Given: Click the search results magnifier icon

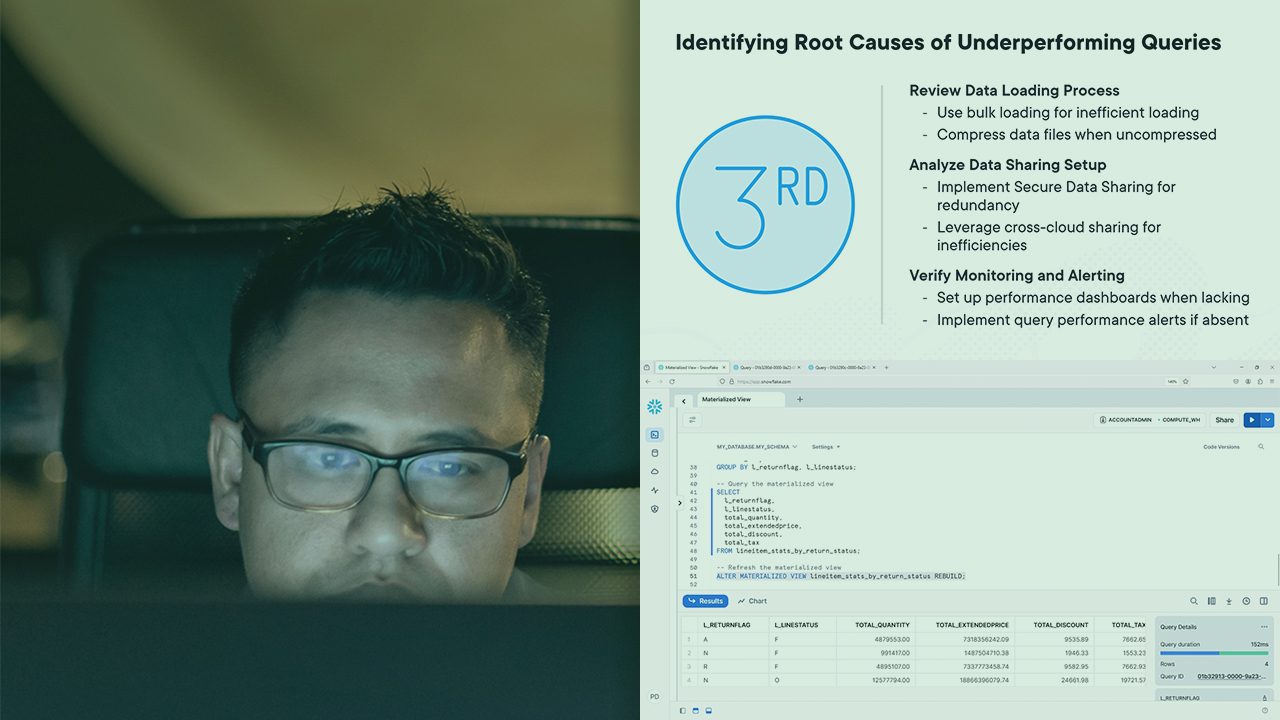Looking at the screenshot, I should click(x=1193, y=601).
